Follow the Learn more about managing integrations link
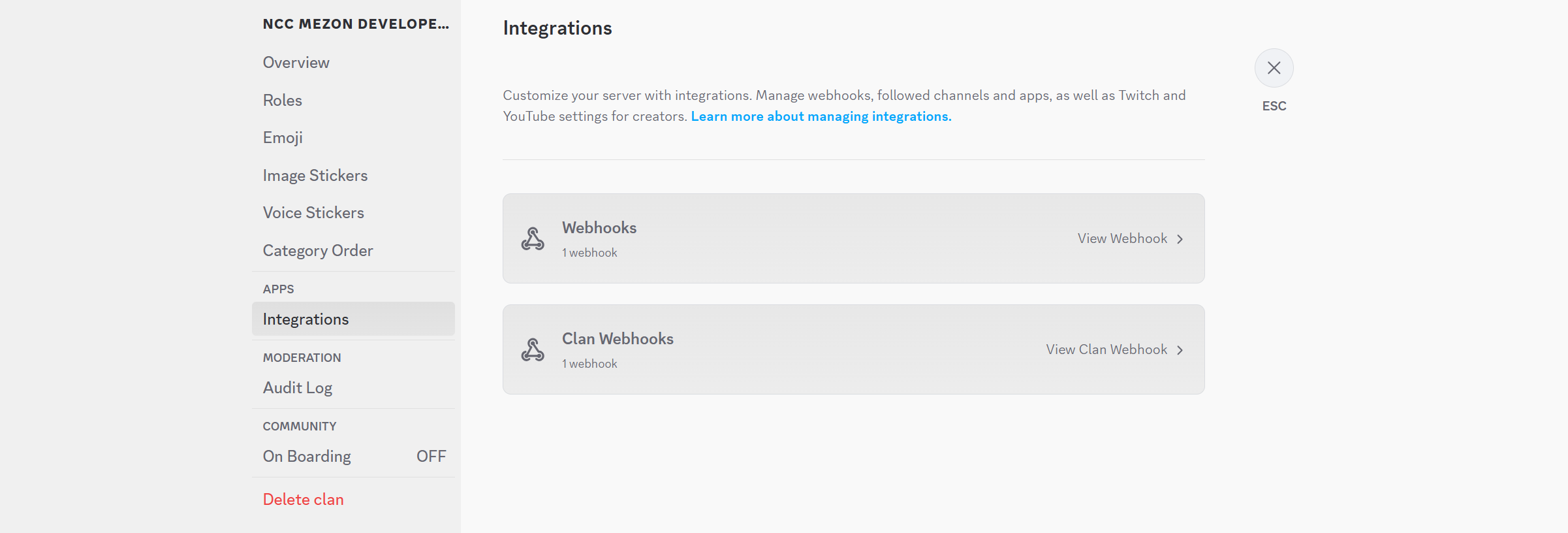 (x=821, y=116)
